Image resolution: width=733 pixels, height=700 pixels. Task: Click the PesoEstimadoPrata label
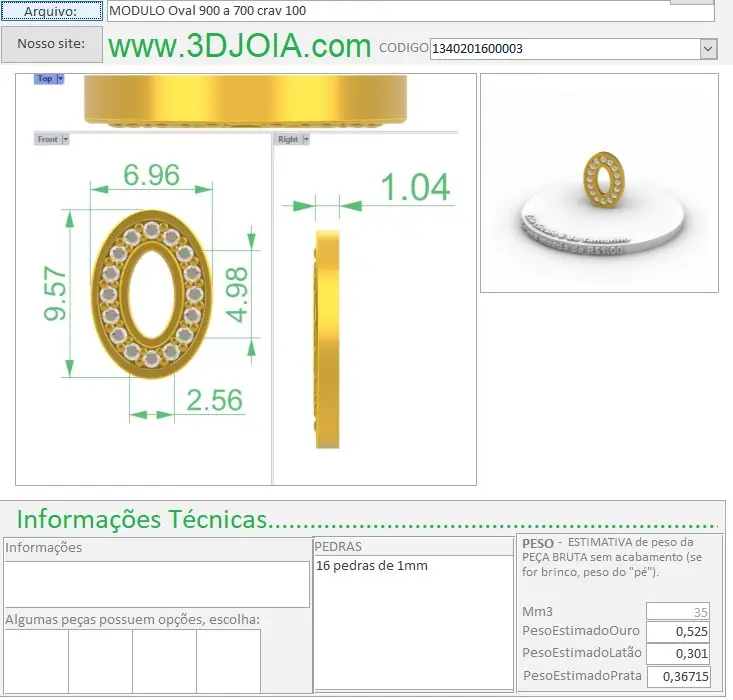coord(582,676)
